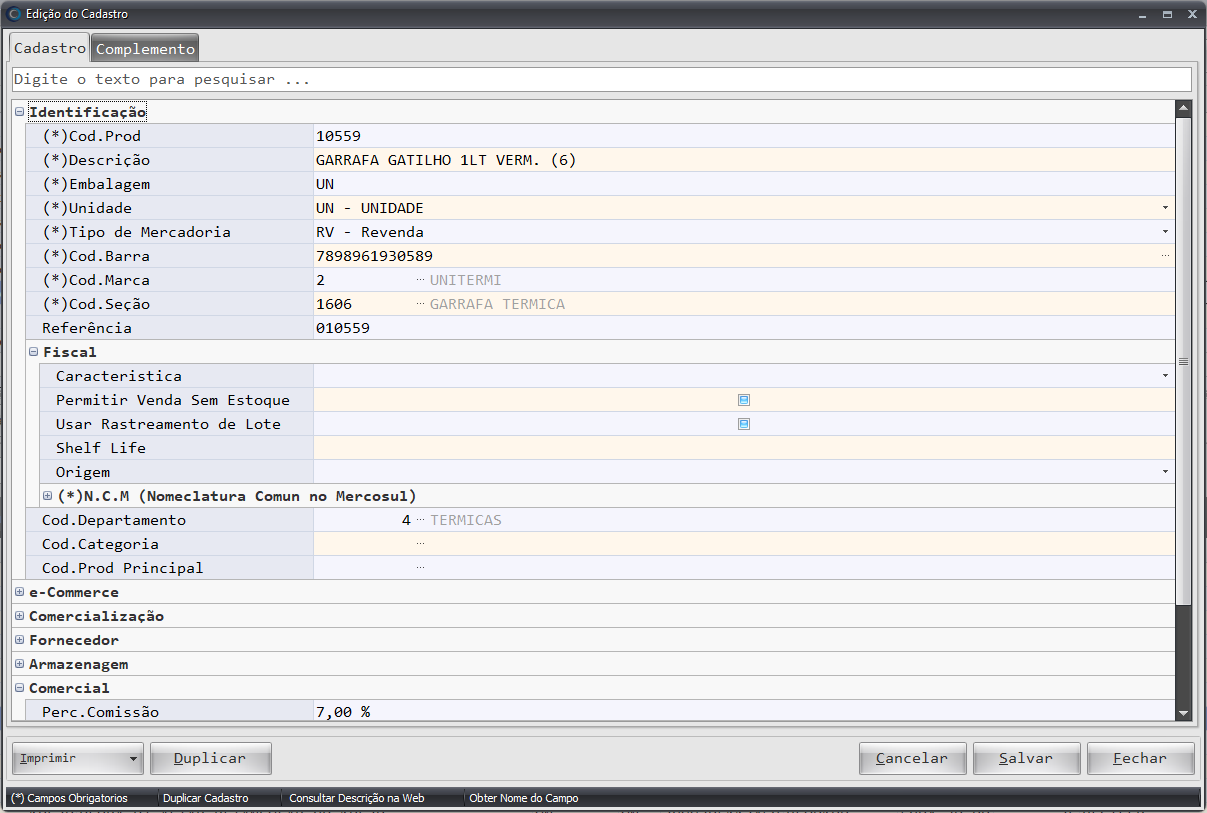Screen dimensions: 1207x813
Task: Toggle Usar Rastreamento de Lote checkbox
Action: (744, 424)
